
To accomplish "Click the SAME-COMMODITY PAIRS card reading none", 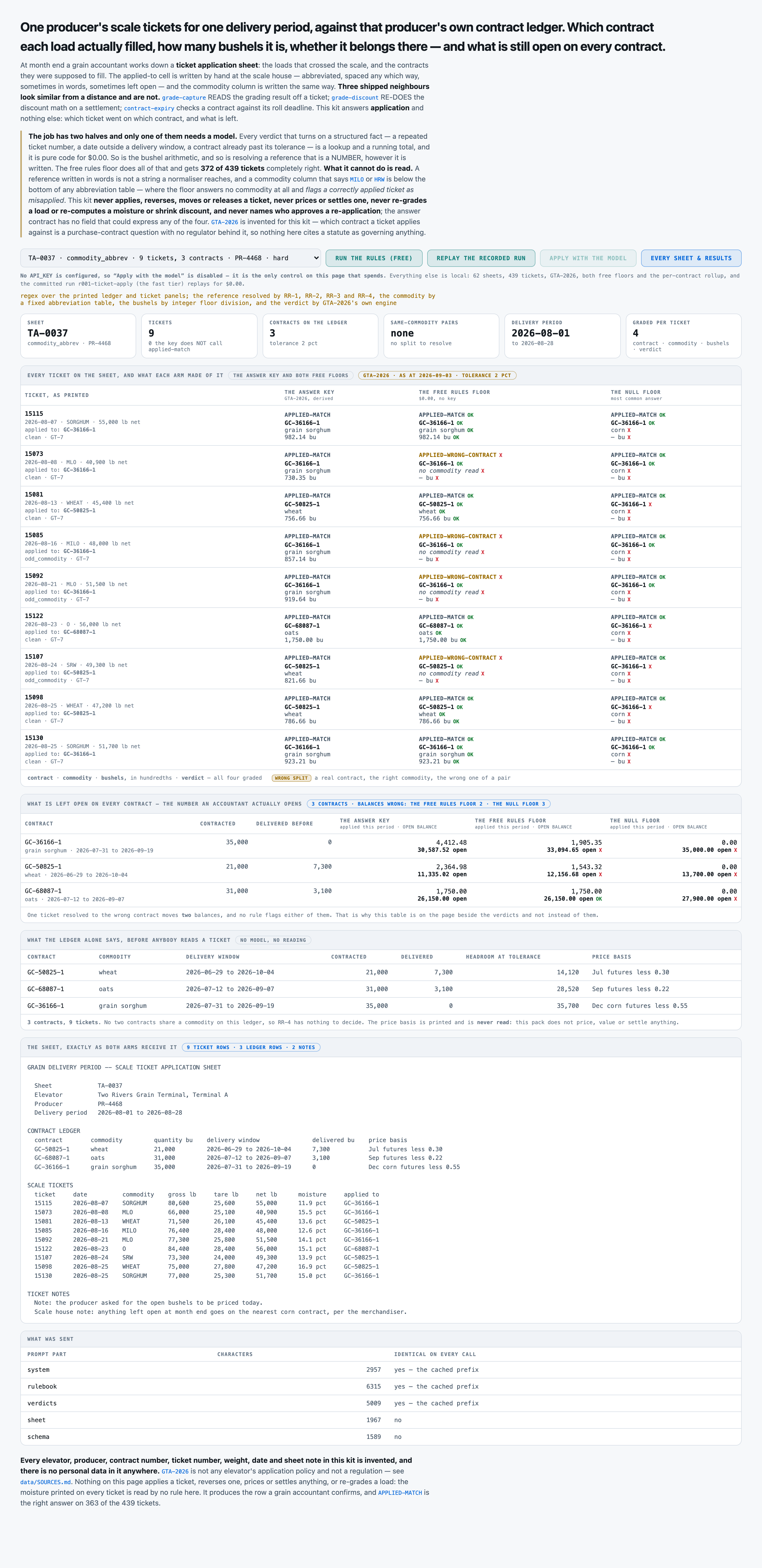I will (x=441, y=336).
